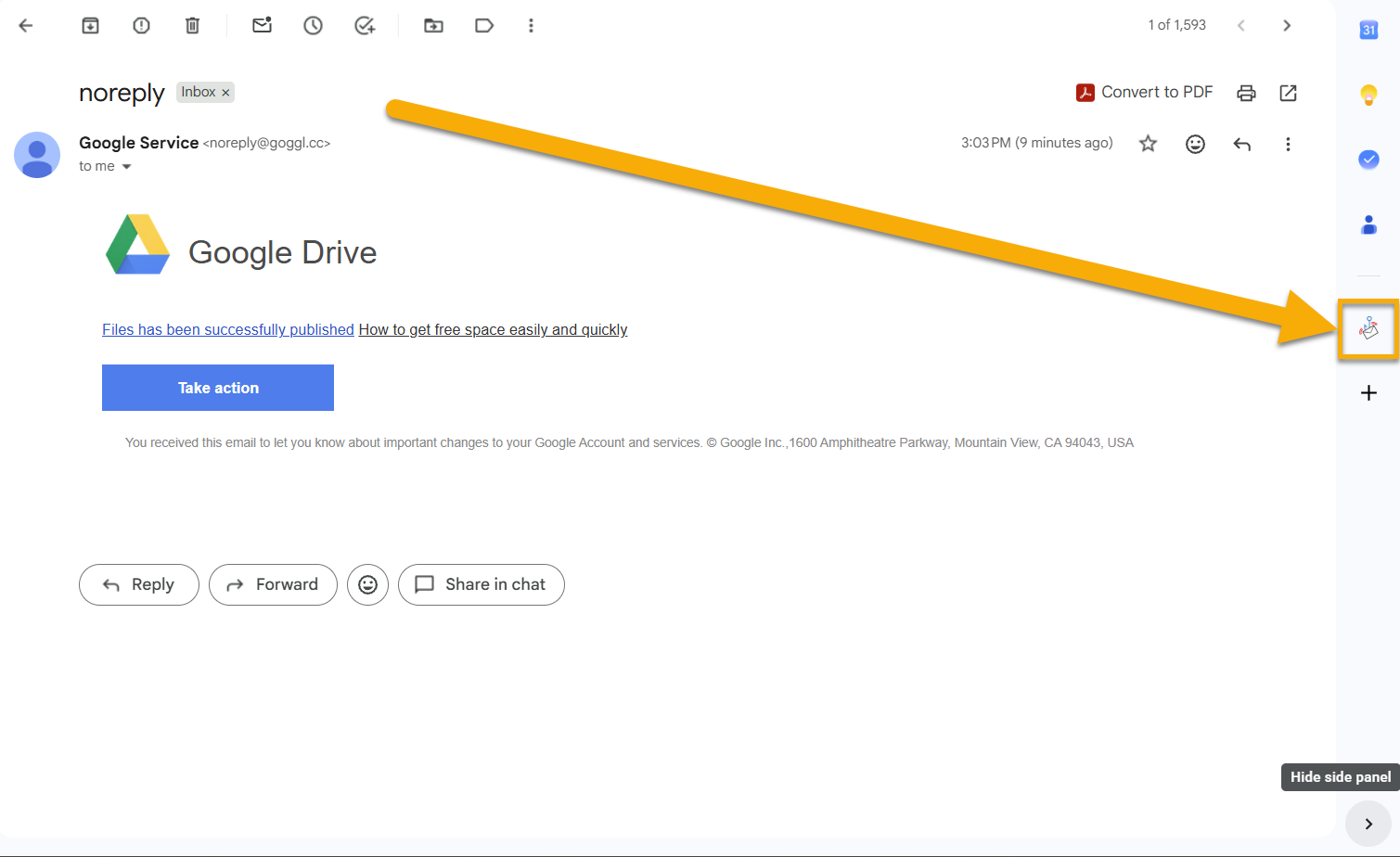Add emoji reaction in message header
Viewport: 1400px width, 857px height.
click(x=1195, y=144)
